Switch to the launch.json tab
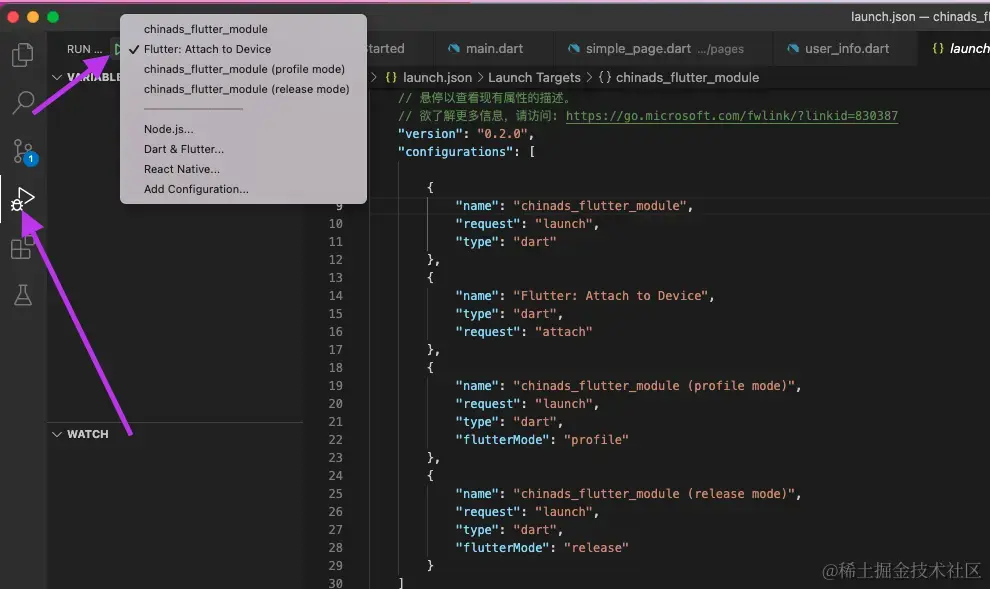Screen dimensions: 990x589 coord(965,48)
